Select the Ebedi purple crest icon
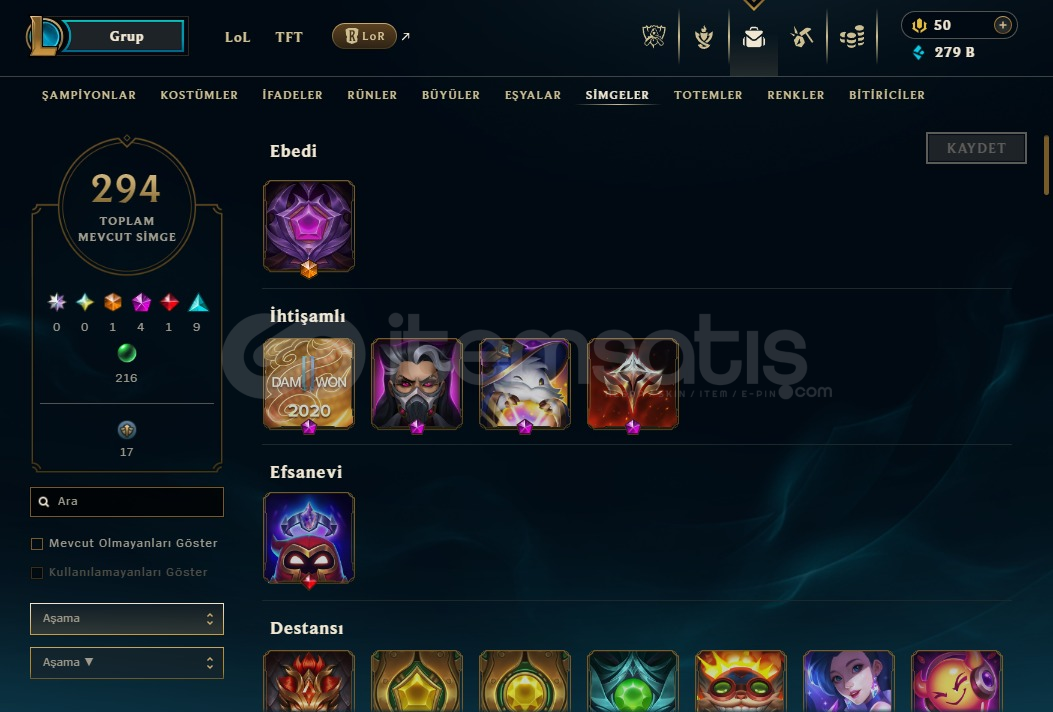Image resolution: width=1053 pixels, height=712 pixels. click(309, 226)
